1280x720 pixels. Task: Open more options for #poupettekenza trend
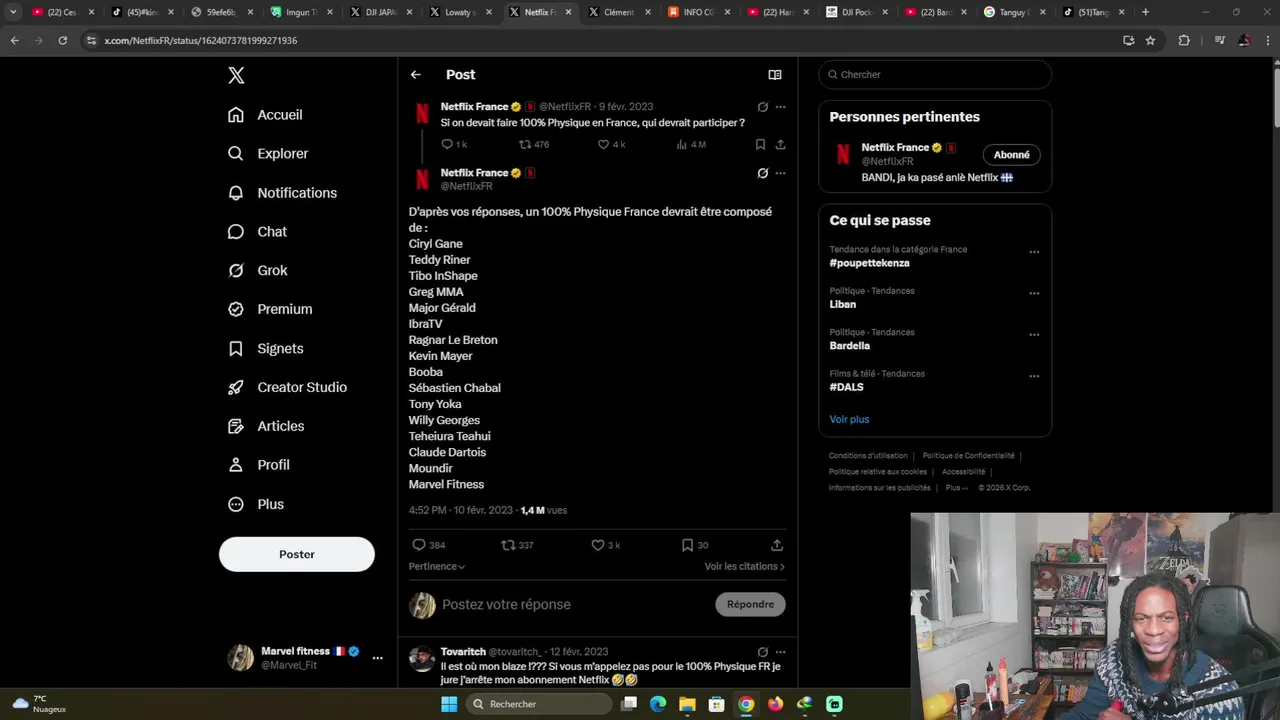click(1034, 252)
